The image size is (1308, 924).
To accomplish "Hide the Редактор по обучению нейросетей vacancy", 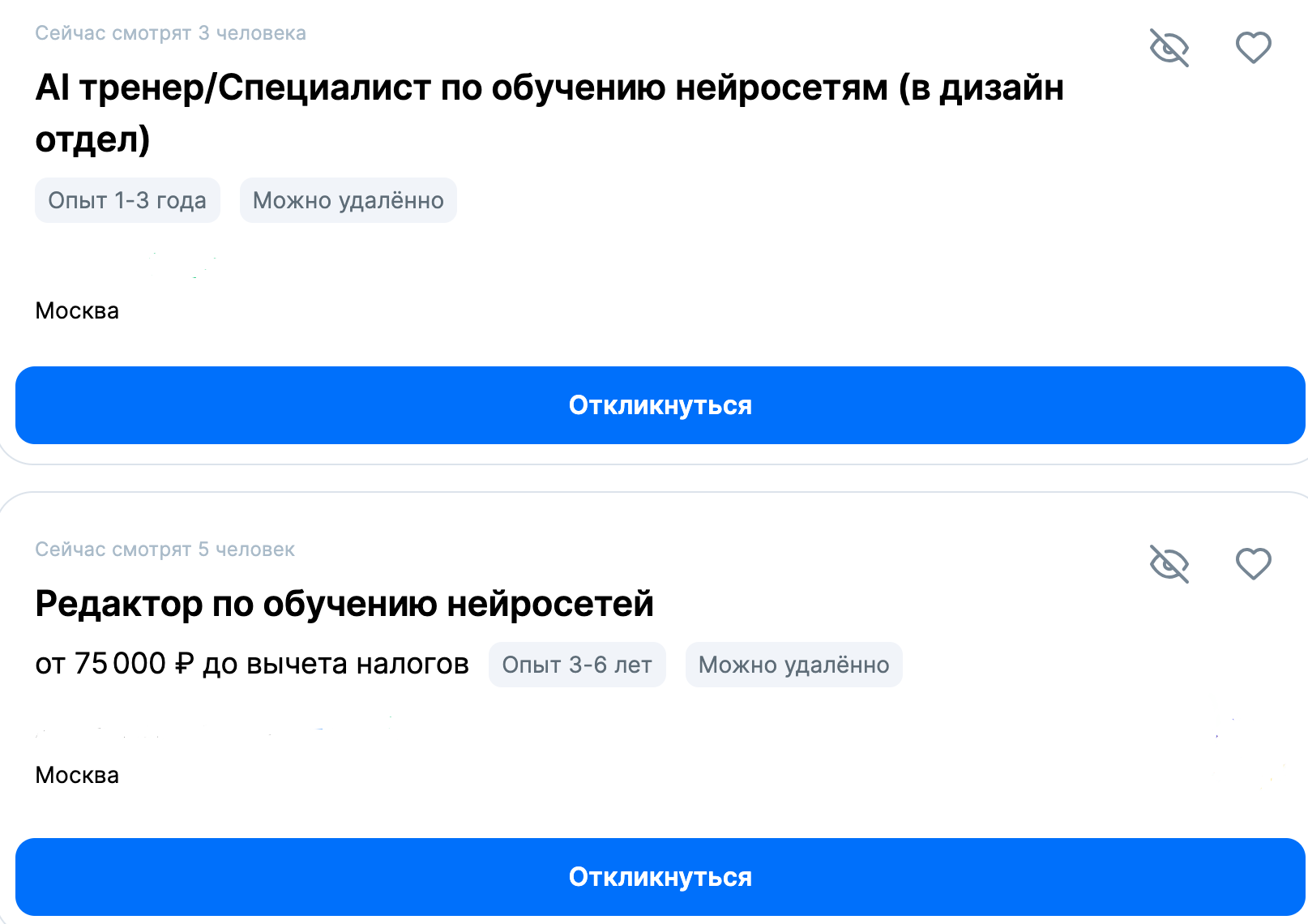I will [1169, 564].
